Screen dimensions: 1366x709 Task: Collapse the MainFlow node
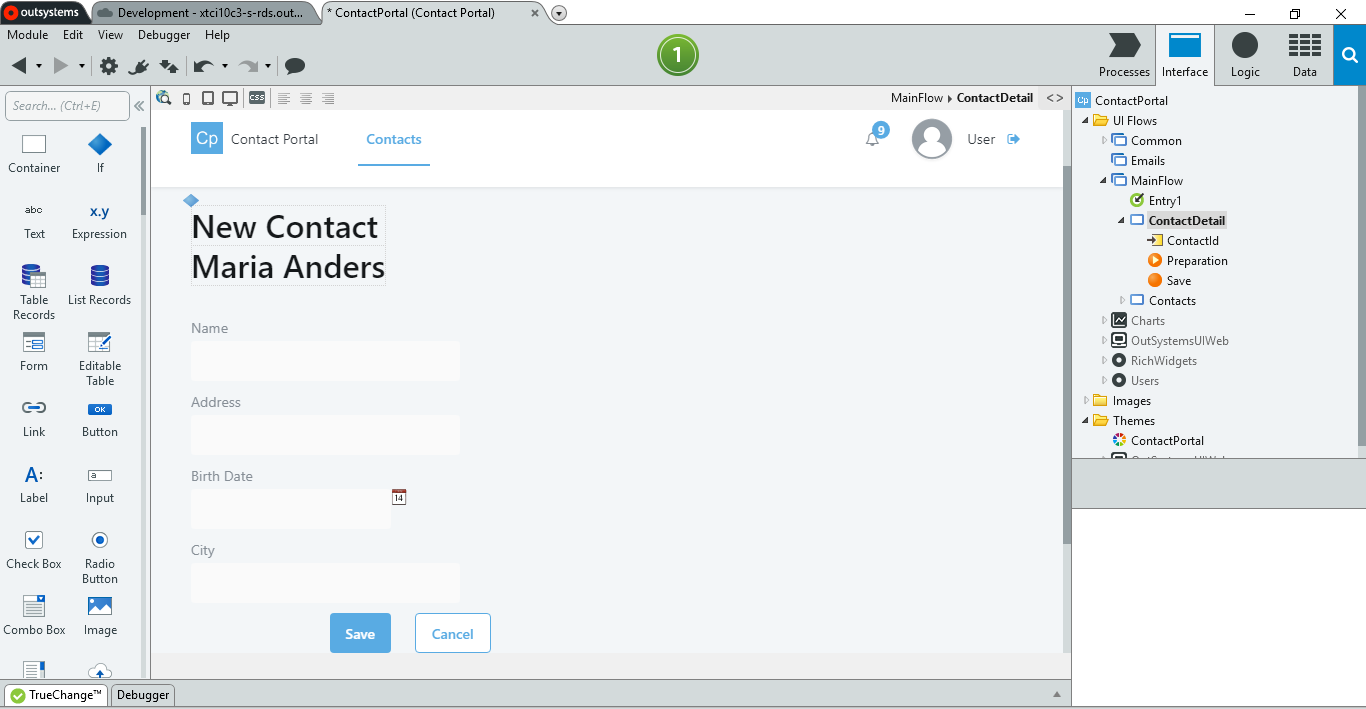pyautogui.click(x=1104, y=181)
